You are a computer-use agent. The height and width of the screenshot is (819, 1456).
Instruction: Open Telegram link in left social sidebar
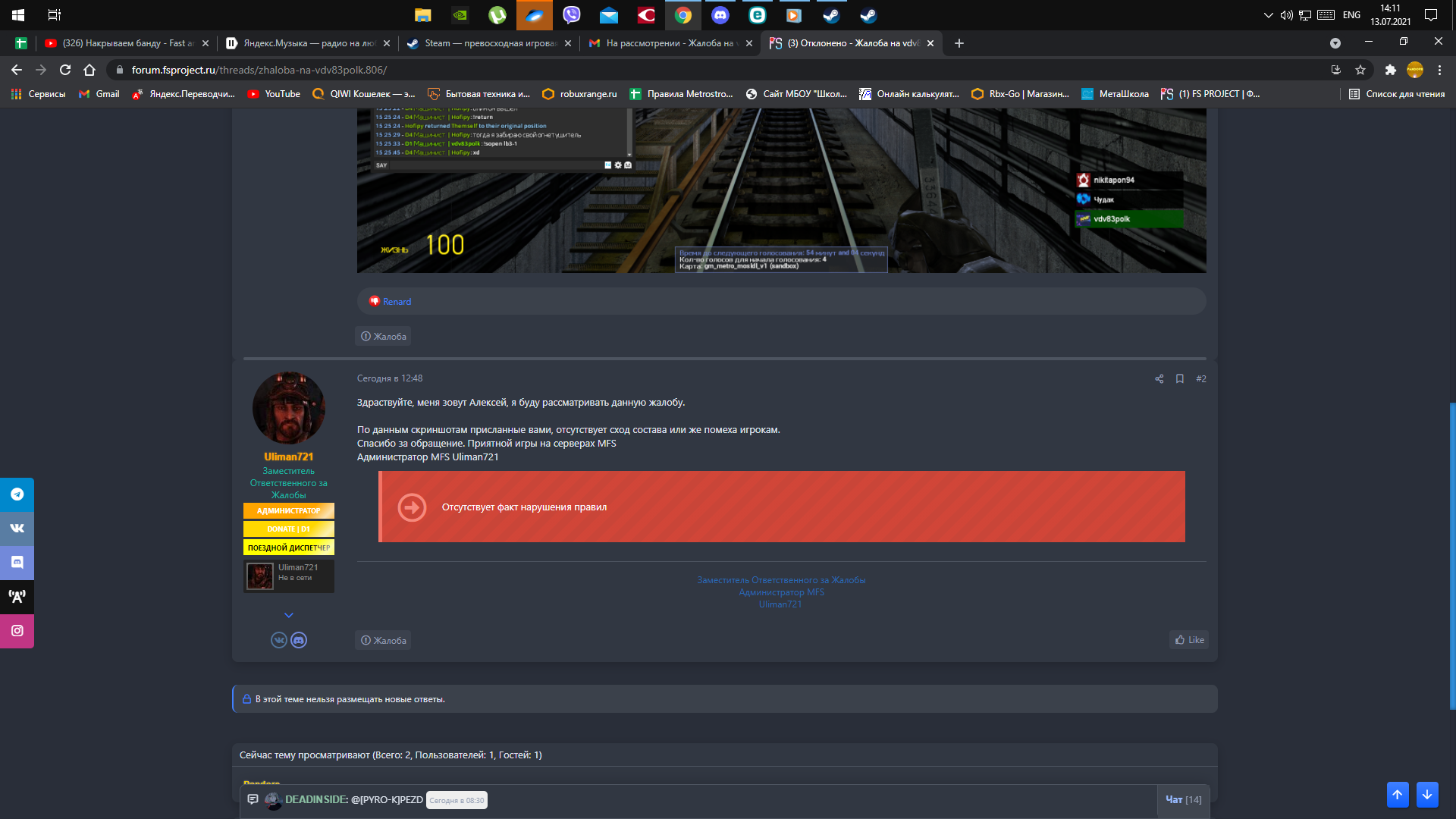17,494
